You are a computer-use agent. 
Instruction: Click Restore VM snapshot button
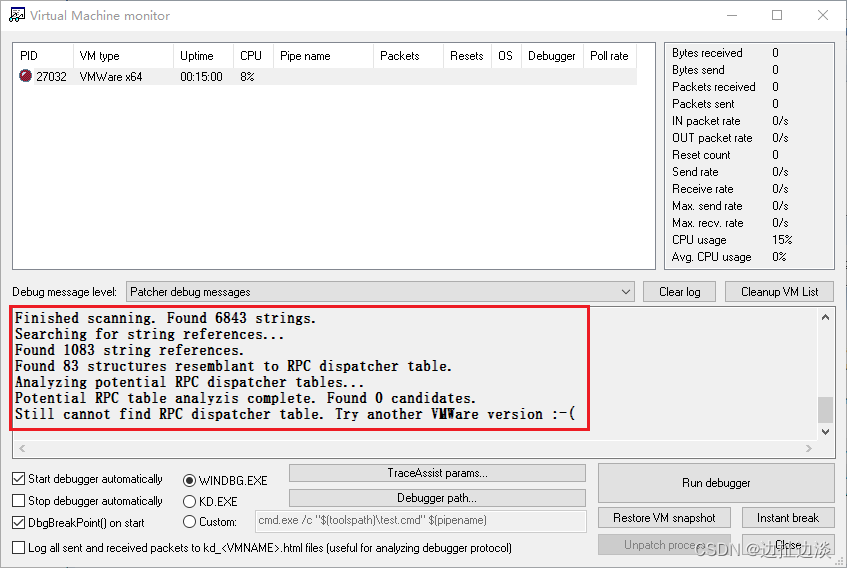664,518
